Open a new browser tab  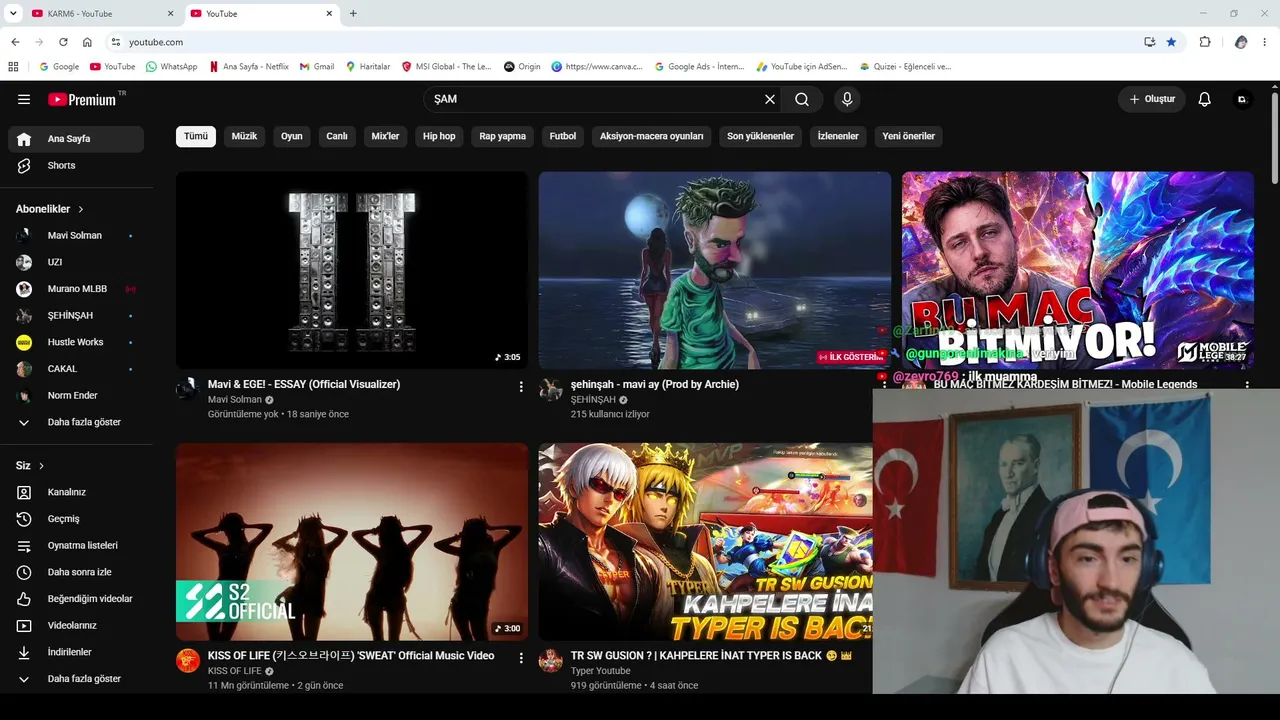click(x=353, y=13)
